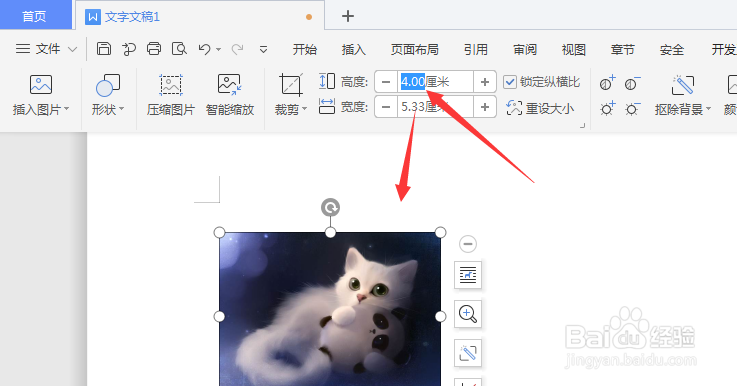This screenshot has height=386, width=737.
Task: Click the top-middle resize handle of picture
Action: pyautogui.click(x=330, y=232)
